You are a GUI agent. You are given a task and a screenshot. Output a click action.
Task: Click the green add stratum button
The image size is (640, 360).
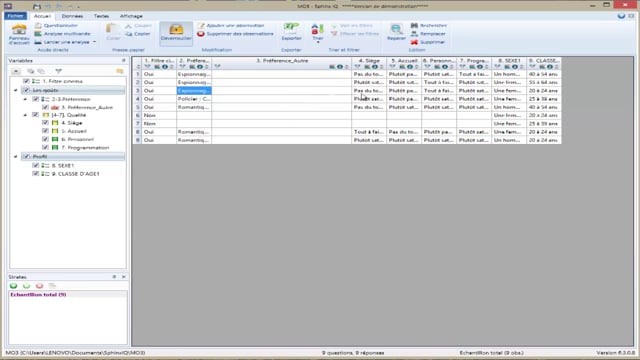click(x=13, y=286)
